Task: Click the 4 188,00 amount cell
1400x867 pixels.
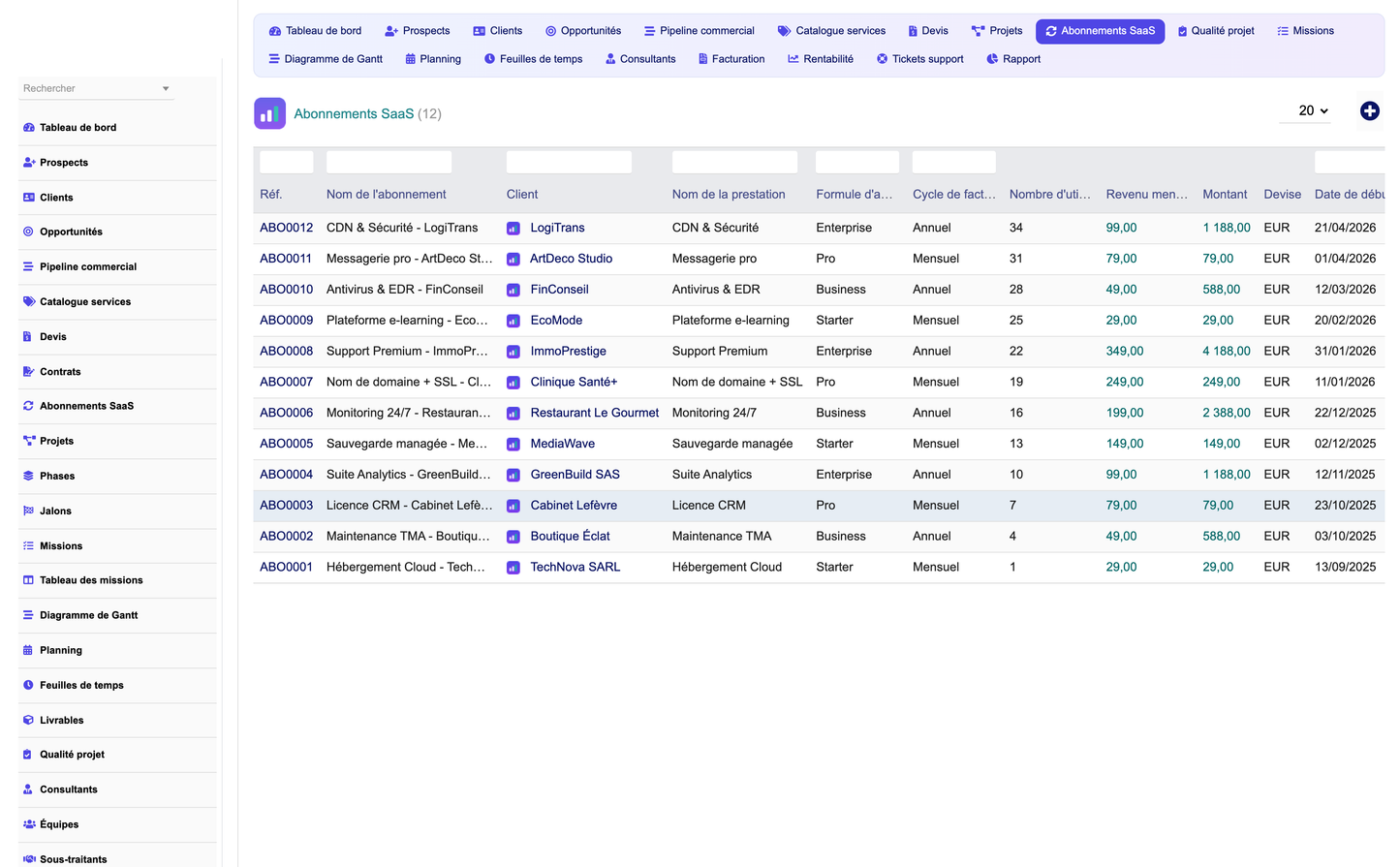Action: (x=1227, y=352)
